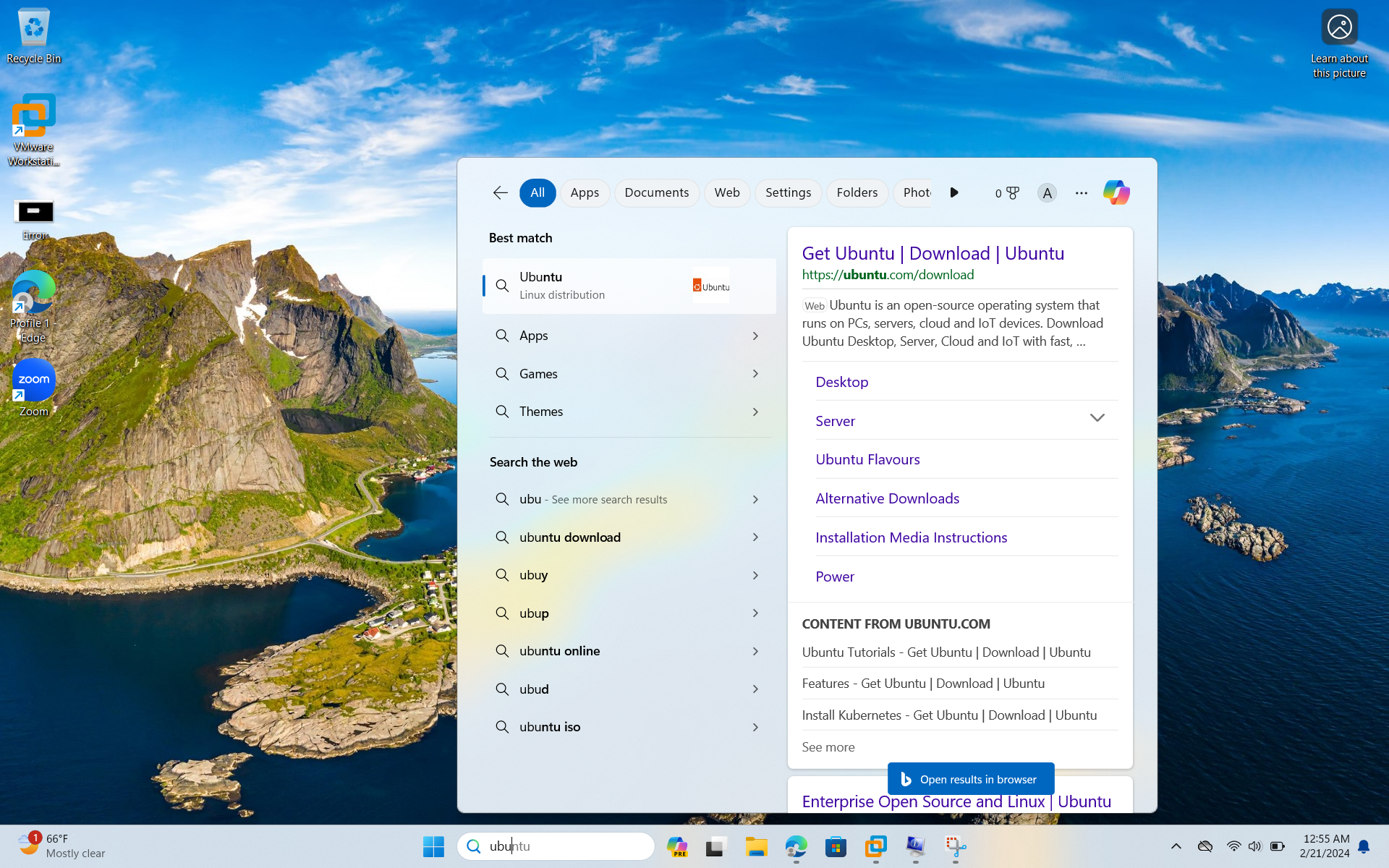Open the Features - Get Ubuntu link

click(x=922, y=684)
